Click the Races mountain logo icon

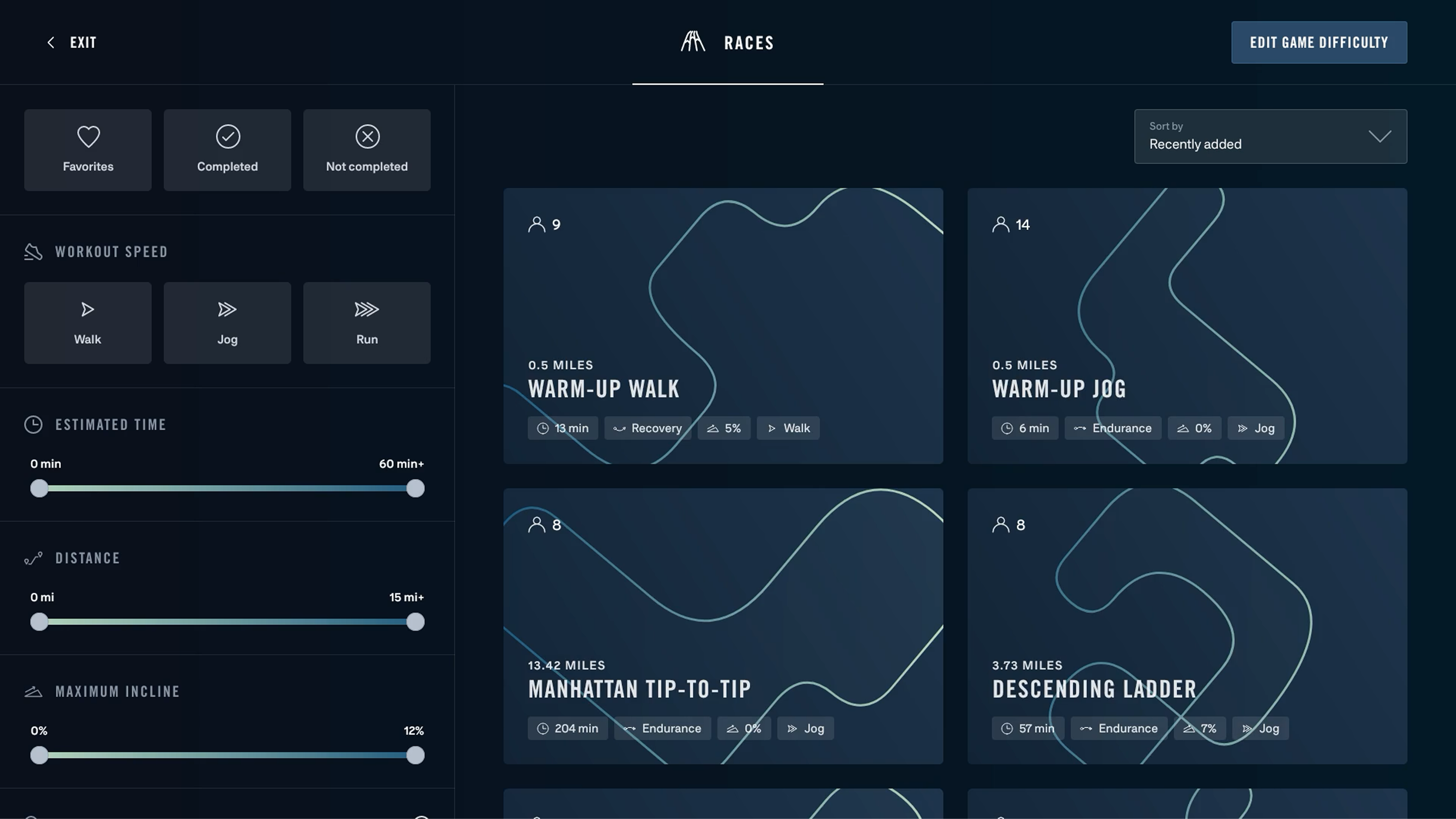(x=692, y=42)
